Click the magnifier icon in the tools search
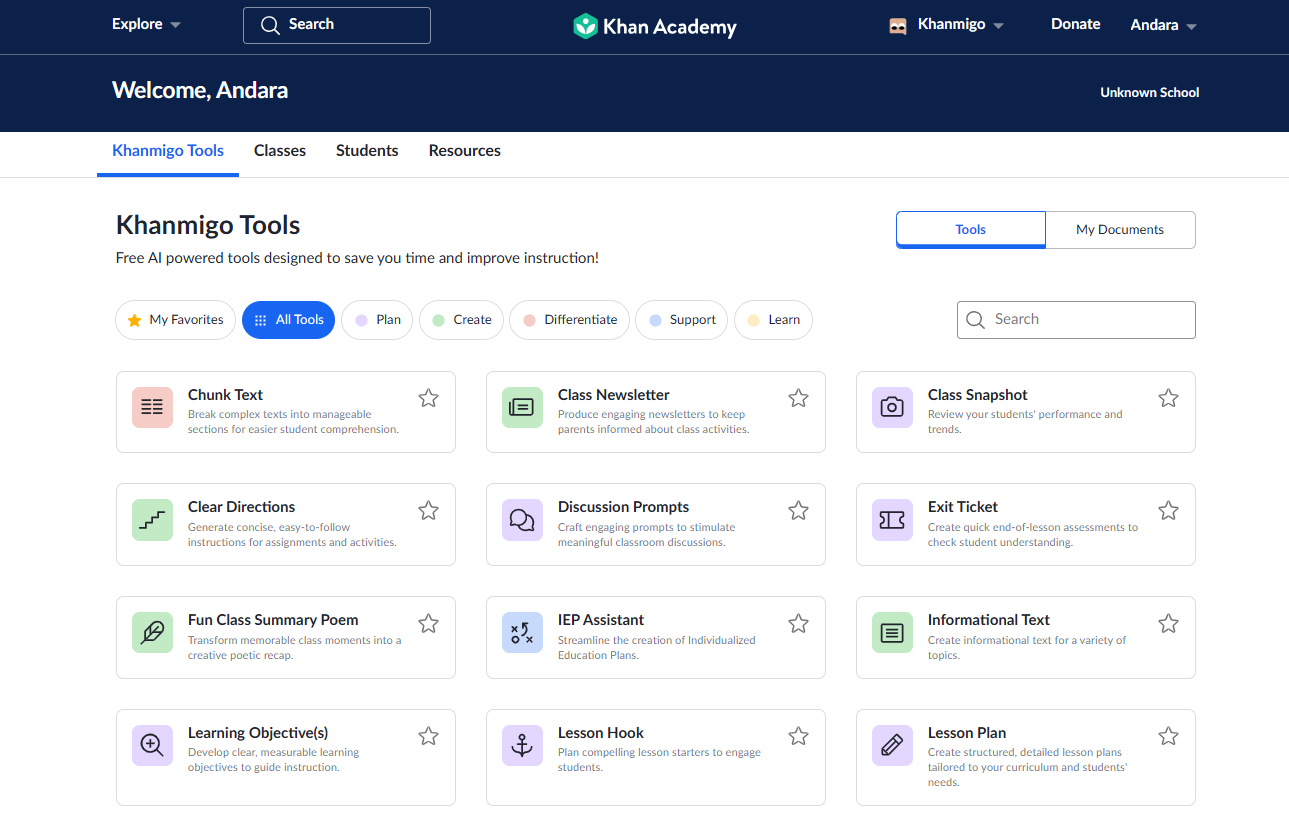 point(976,320)
